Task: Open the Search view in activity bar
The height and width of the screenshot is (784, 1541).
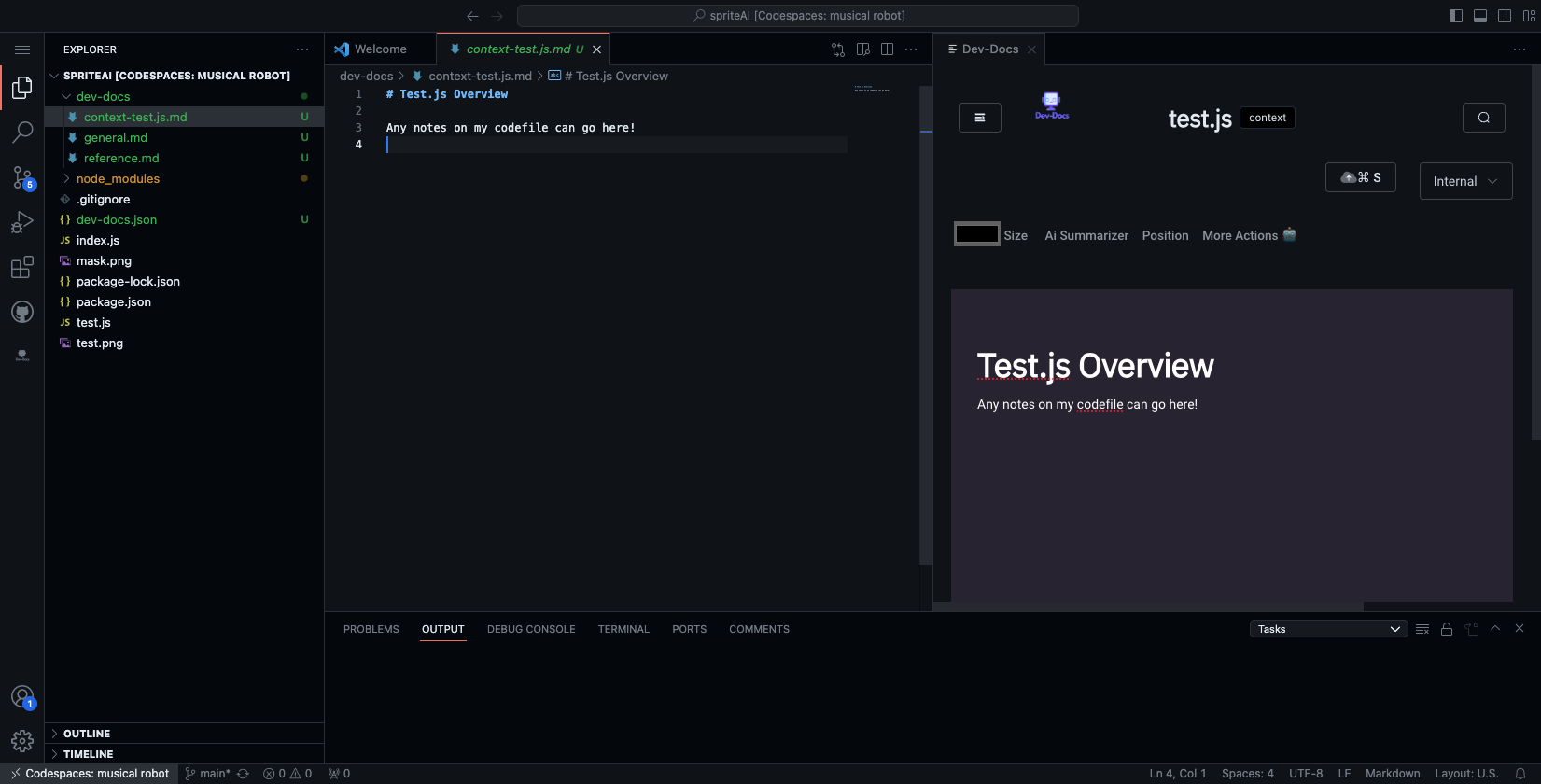Action: [x=22, y=133]
